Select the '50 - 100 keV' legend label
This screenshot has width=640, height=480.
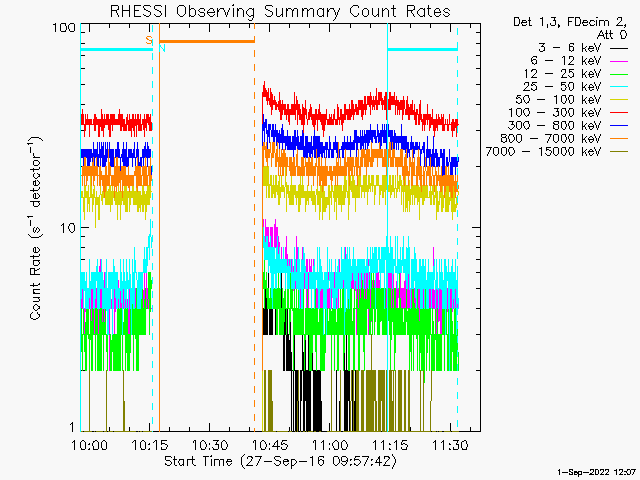click(x=558, y=100)
